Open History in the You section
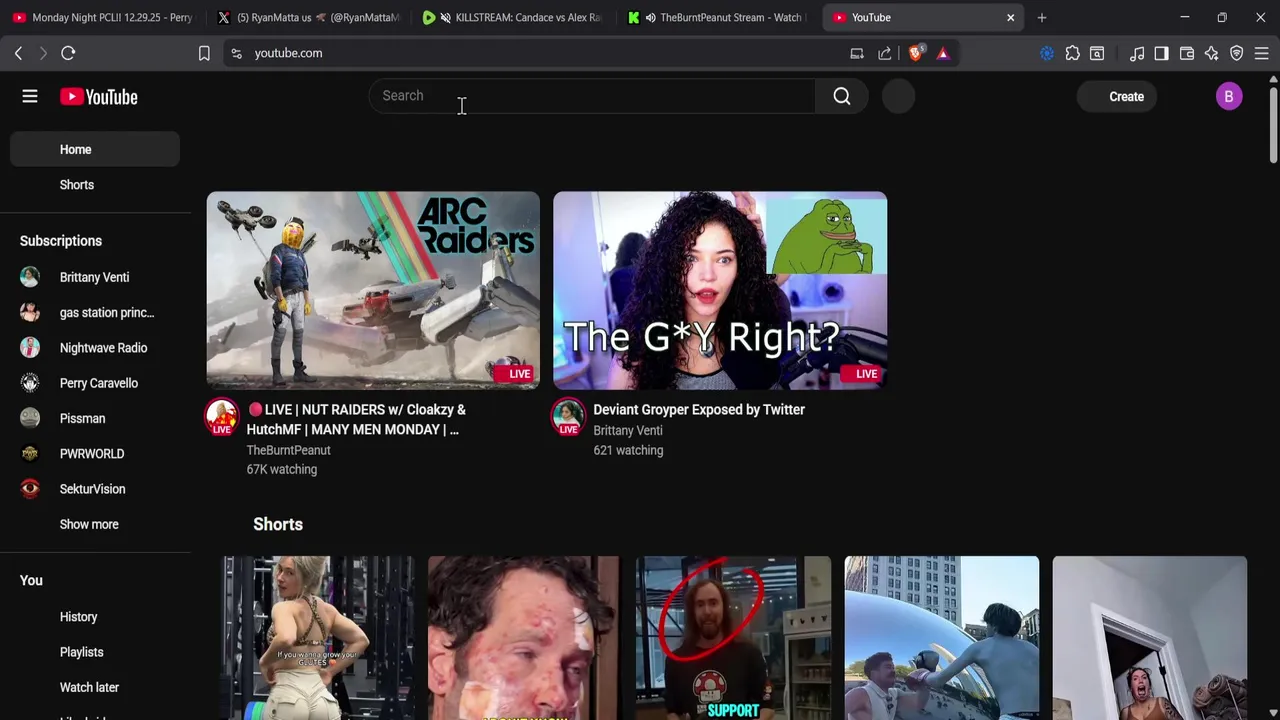 click(x=95, y=617)
